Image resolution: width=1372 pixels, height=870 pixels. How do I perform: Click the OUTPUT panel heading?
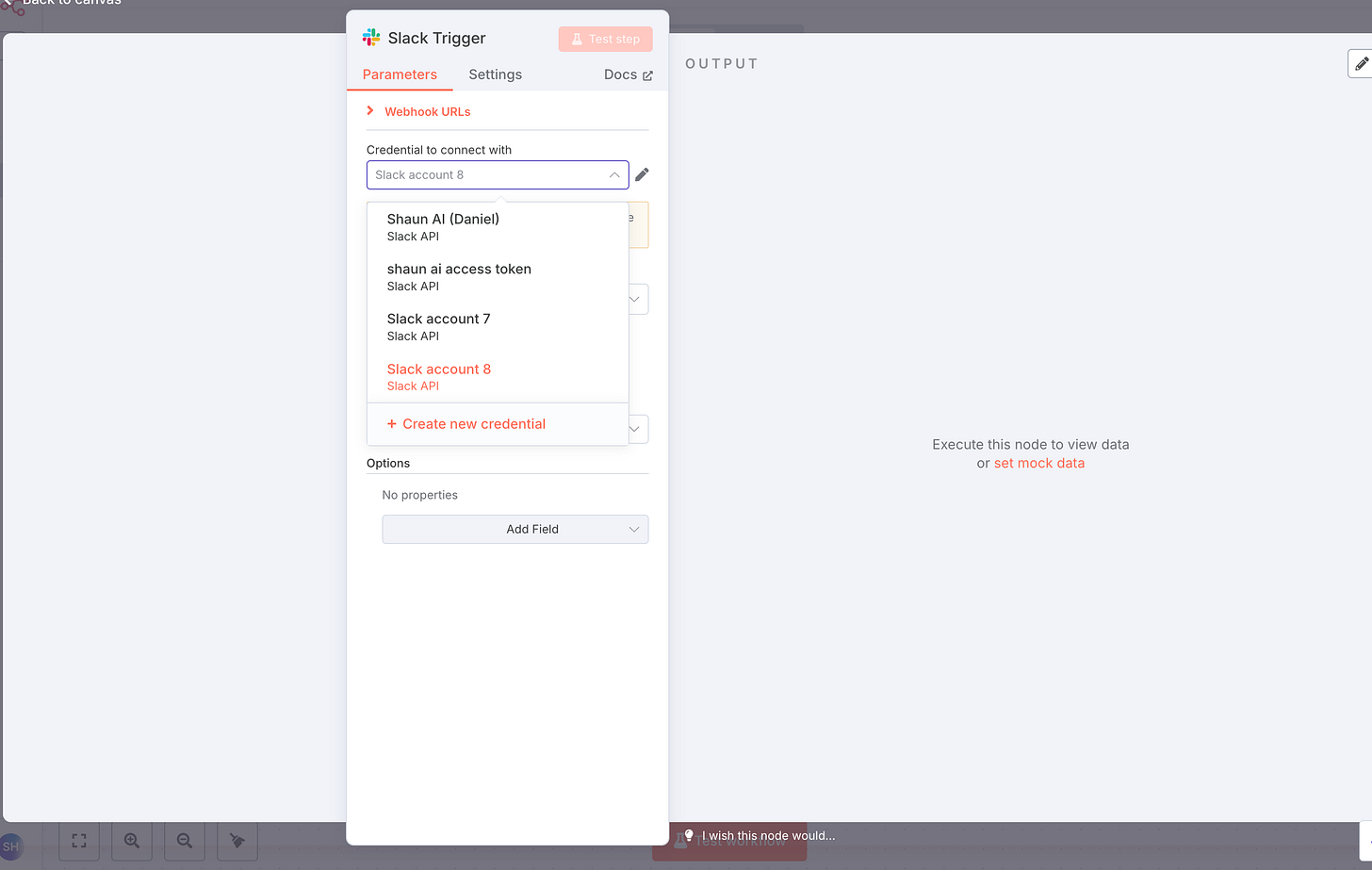tap(722, 64)
